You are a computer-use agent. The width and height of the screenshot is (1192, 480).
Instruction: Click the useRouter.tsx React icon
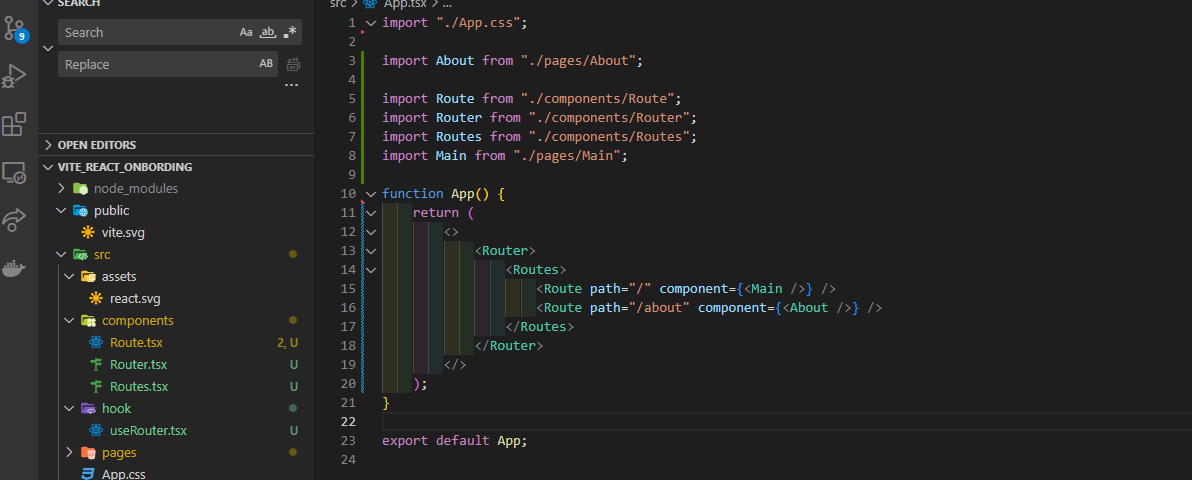(x=96, y=431)
